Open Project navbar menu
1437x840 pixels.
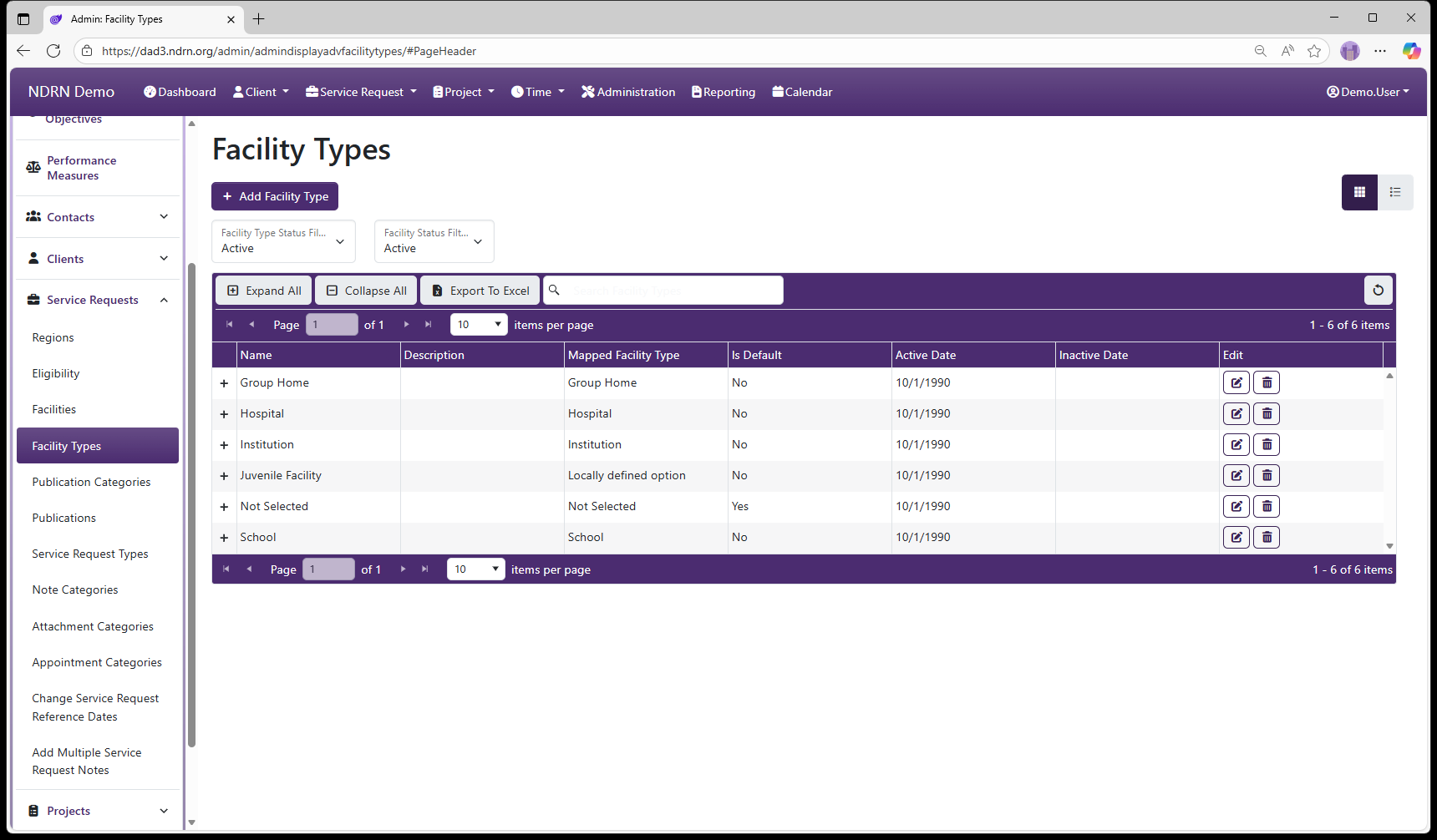(x=464, y=92)
